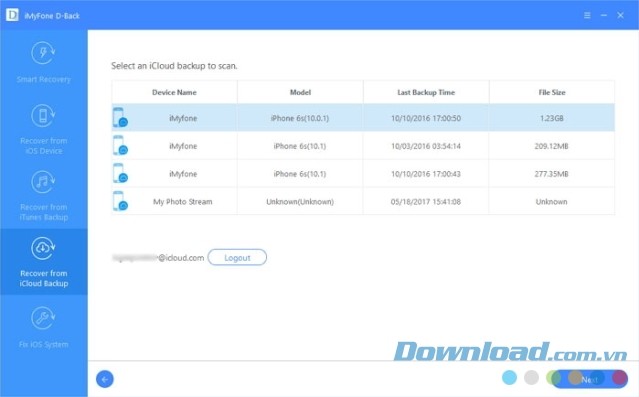Switch to Fix iOS System label
639x397 pixels.
tap(44, 345)
